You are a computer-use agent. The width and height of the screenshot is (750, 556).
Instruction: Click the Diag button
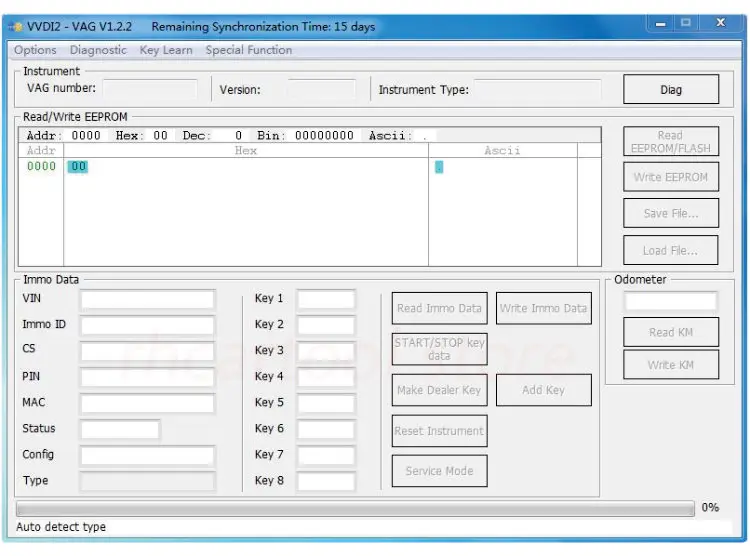671,89
